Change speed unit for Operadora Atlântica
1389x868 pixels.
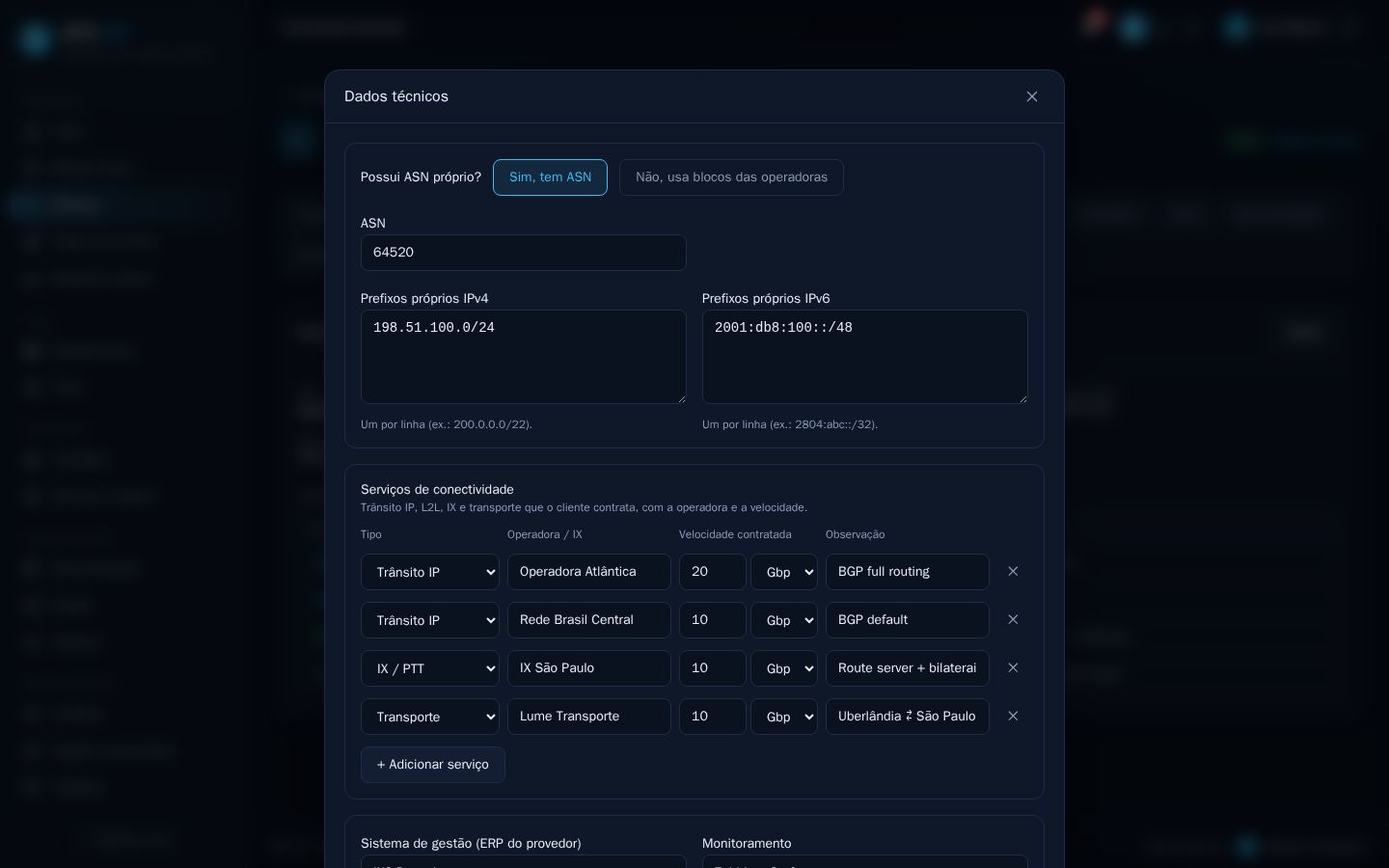click(784, 572)
